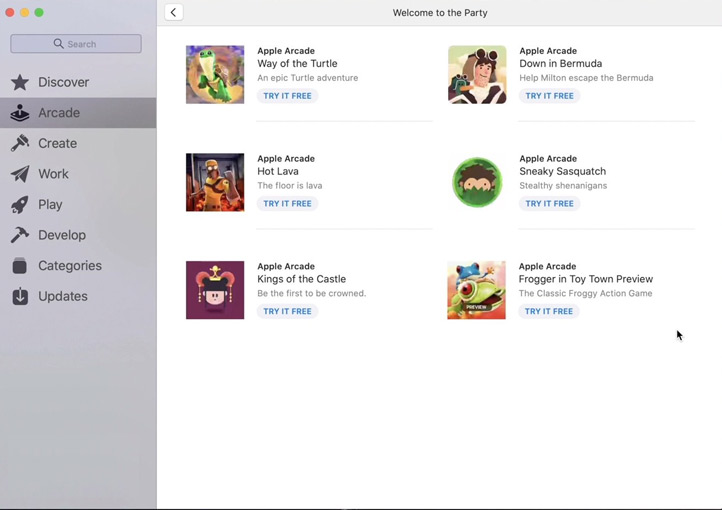Try Way of the Turtle free
This screenshot has height=510, width=722.
(x=287, y=96)
